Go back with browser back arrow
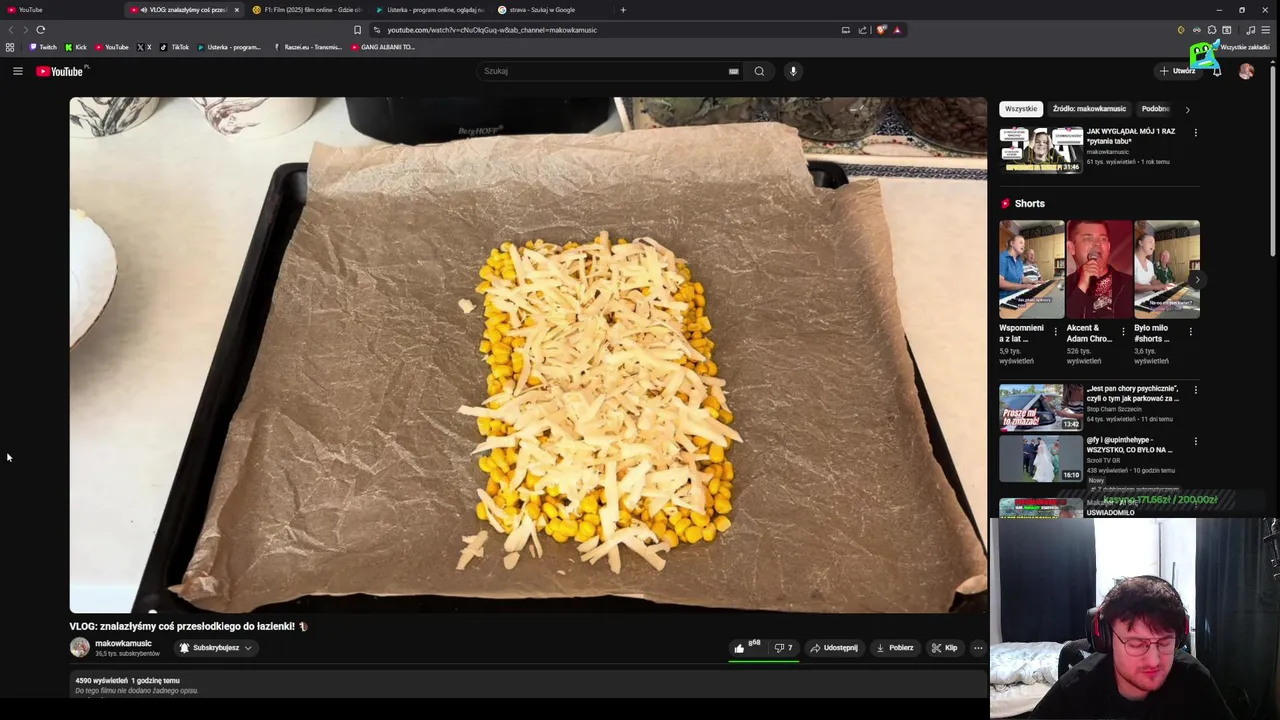Image resolution: width=1280 pixels, height=720 pixels. point(11,30)
